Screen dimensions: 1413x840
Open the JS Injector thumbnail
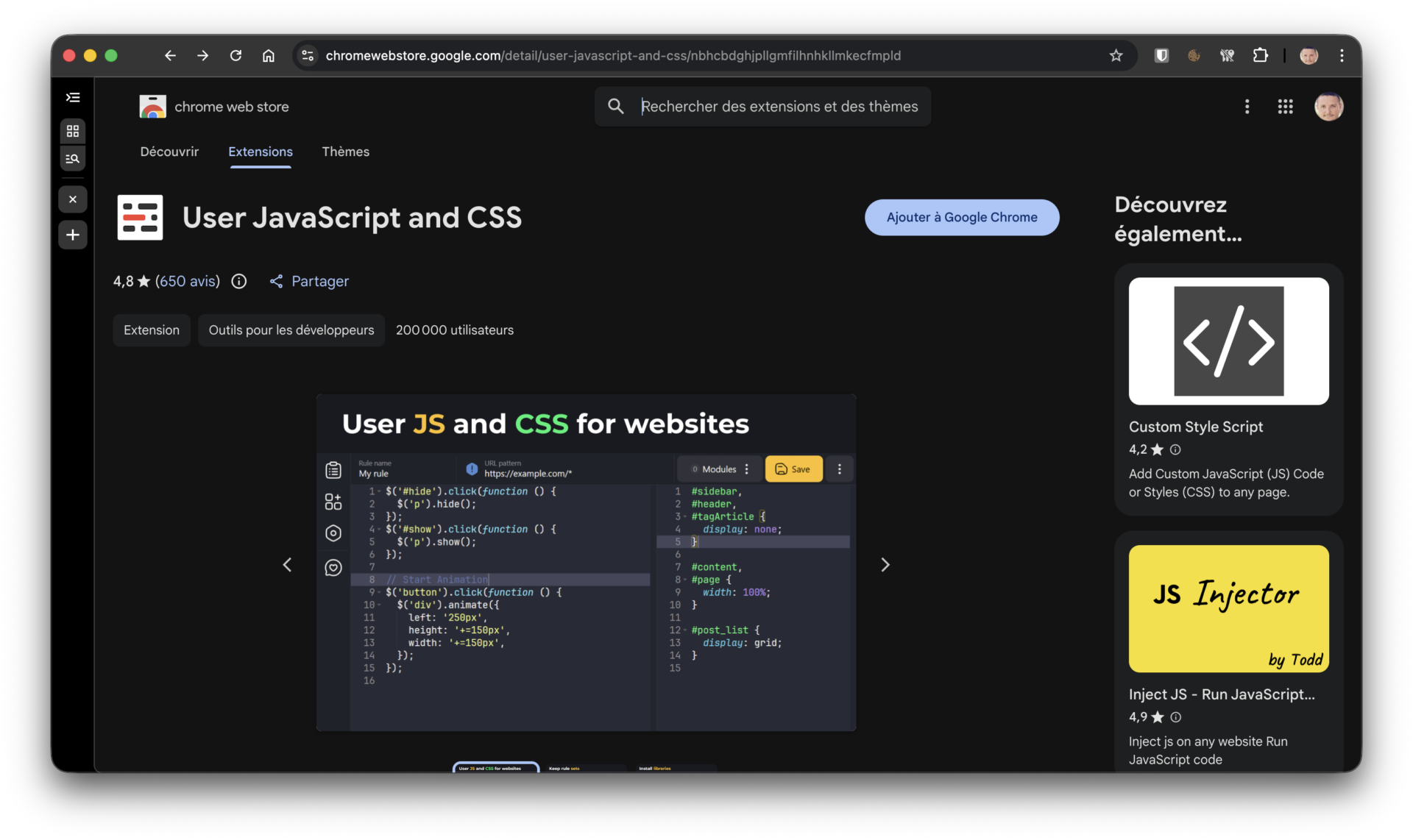click(x=1229, y=609)
